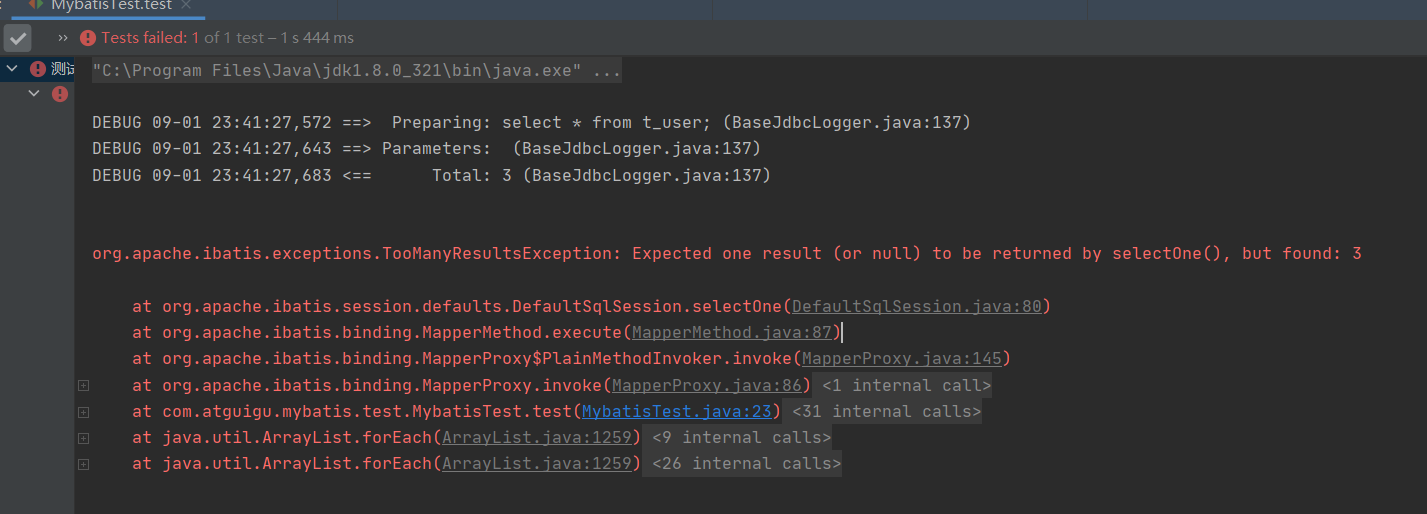Select the root failed test '测试' row
1427x514 pixels.
[37, 69]
